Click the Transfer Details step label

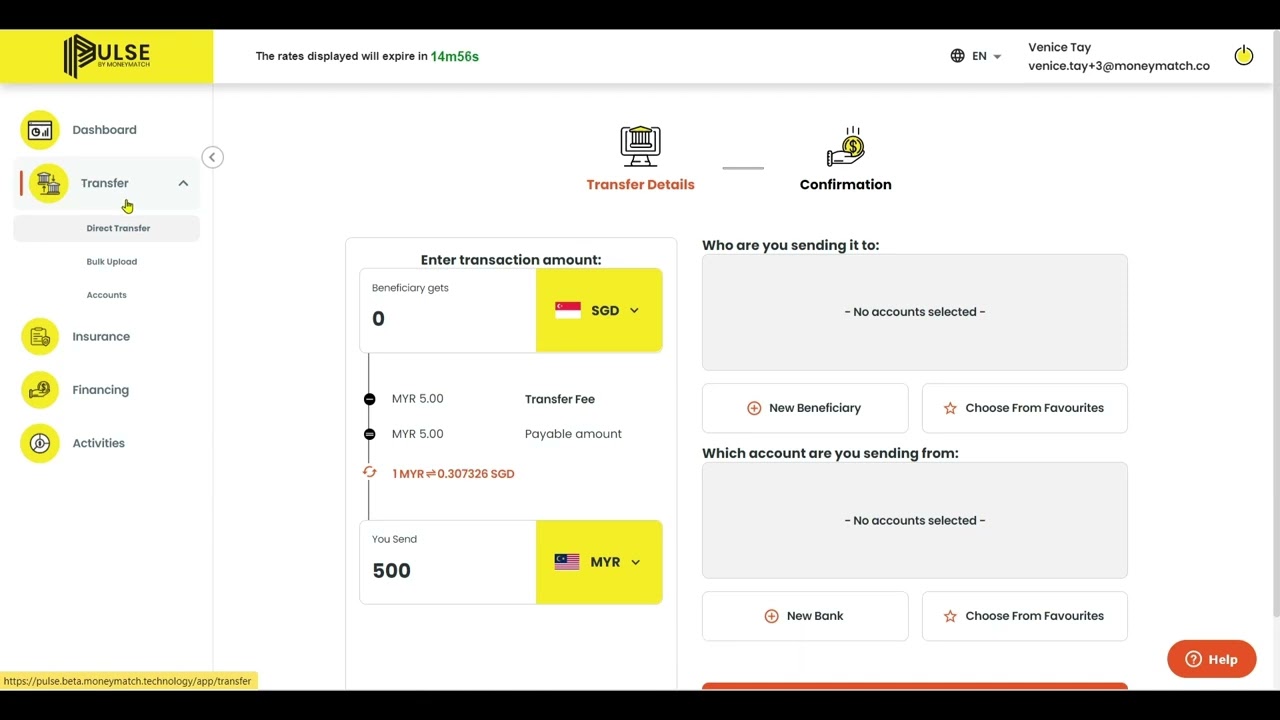640,185
